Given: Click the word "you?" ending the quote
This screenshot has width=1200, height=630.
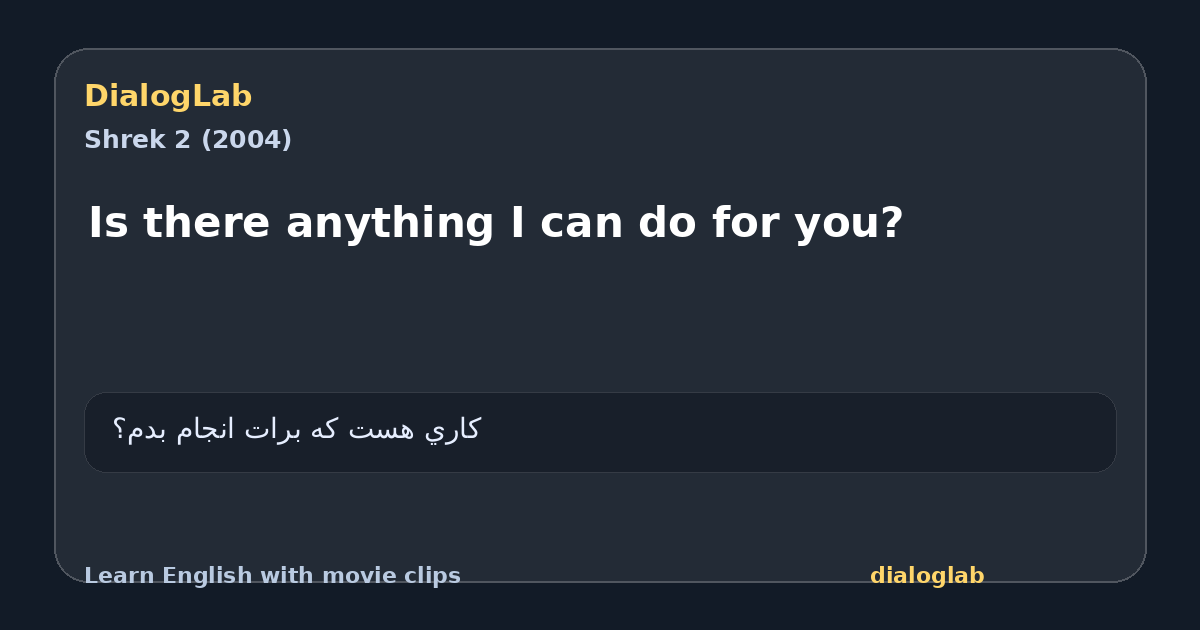Looking at the screenshot, I should [x=849, y=225].
